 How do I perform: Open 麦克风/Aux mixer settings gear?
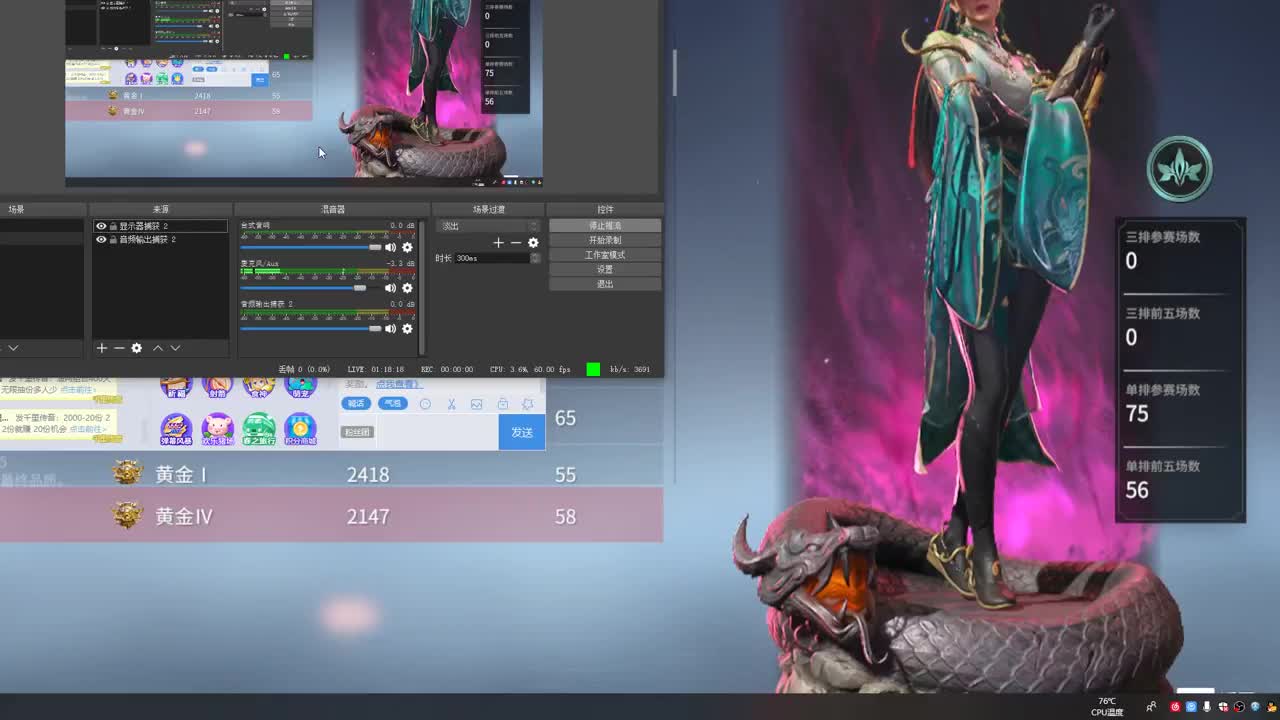click(x=407, y=288)
